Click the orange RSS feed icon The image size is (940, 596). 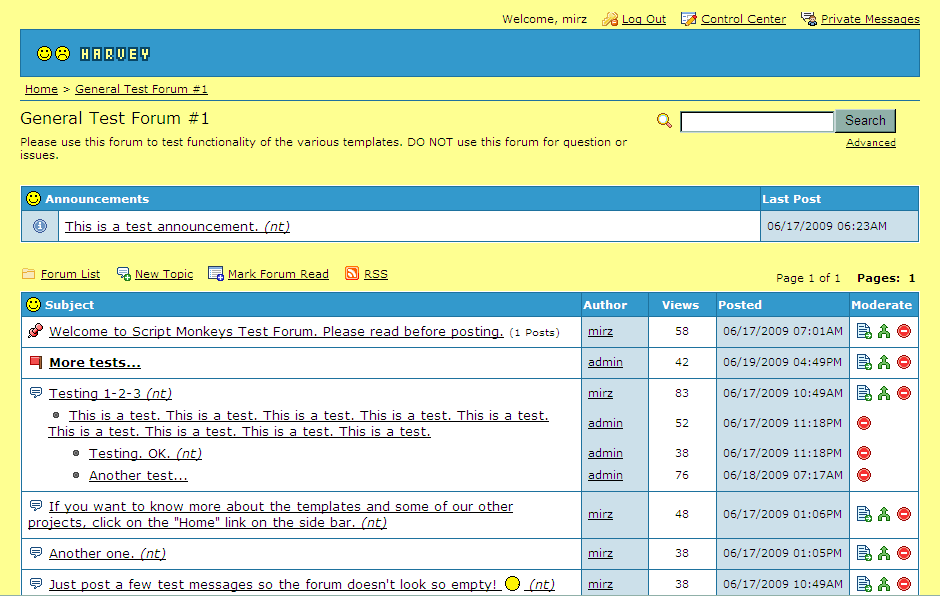352,273
